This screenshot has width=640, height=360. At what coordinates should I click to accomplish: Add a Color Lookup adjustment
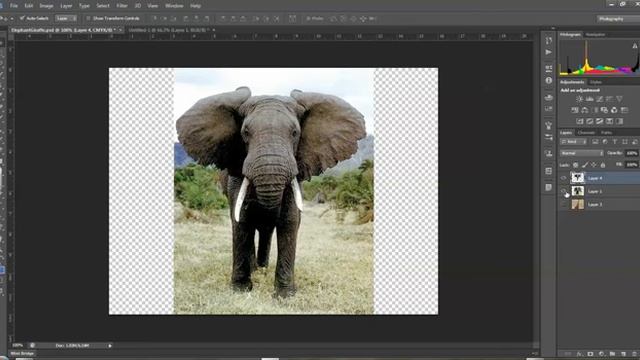[624, 110]
